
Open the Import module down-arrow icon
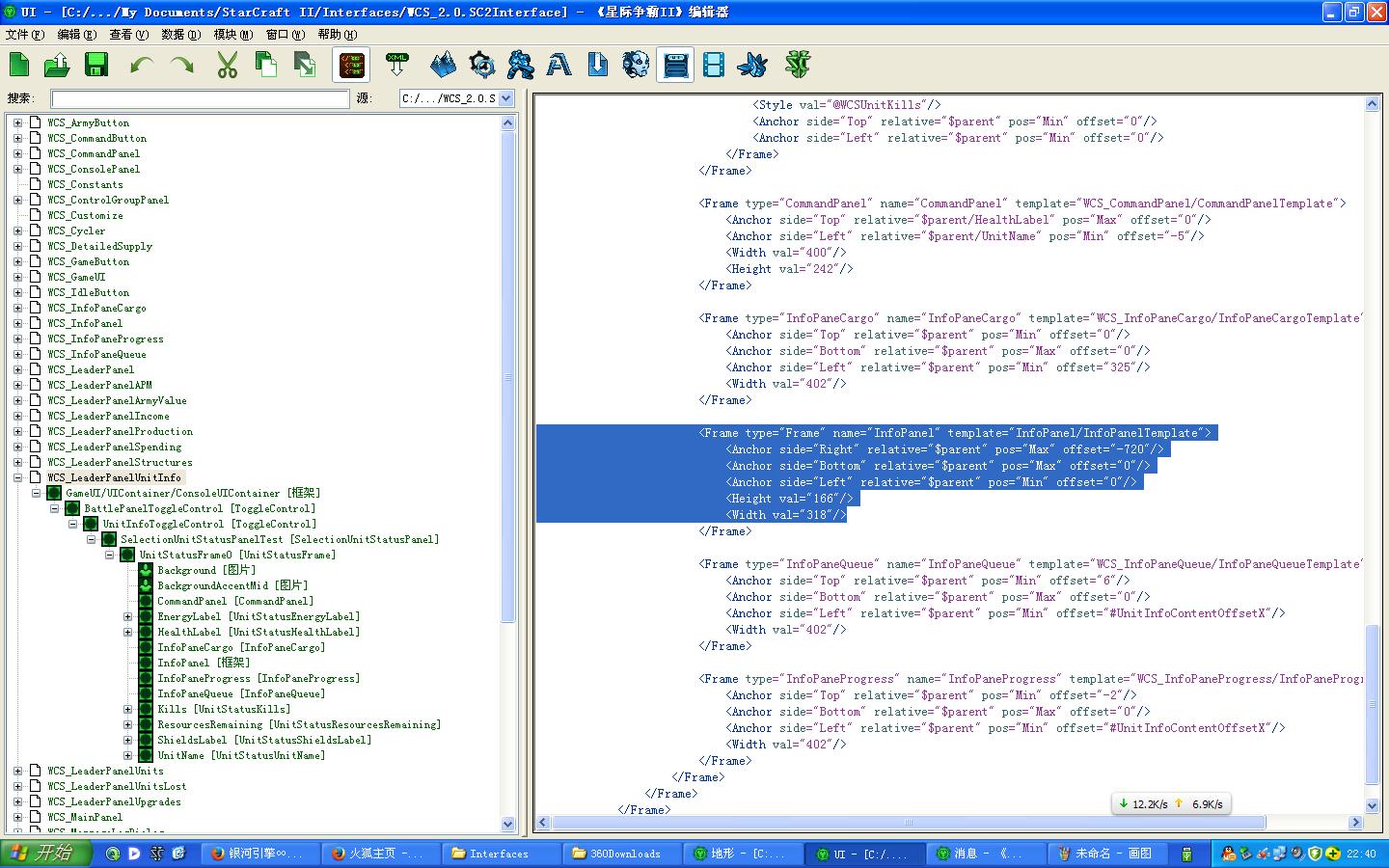pyautogui.click(x=597, y=65)
